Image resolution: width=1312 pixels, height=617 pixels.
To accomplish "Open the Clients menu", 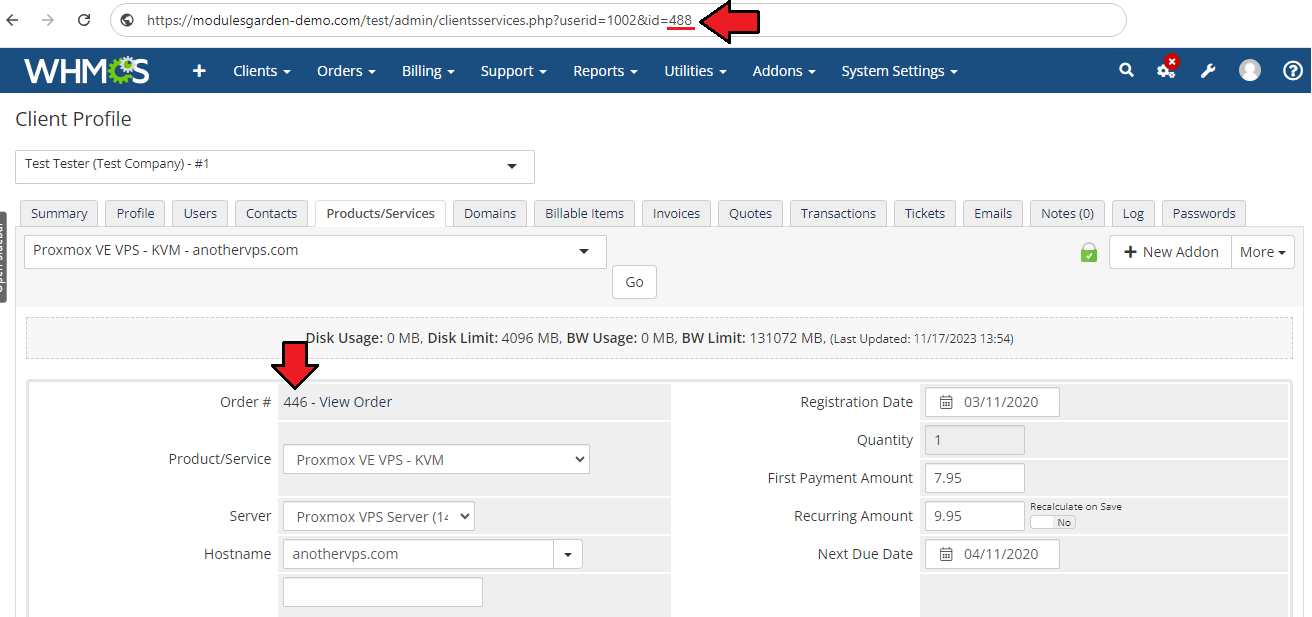I will click(262, 71).
